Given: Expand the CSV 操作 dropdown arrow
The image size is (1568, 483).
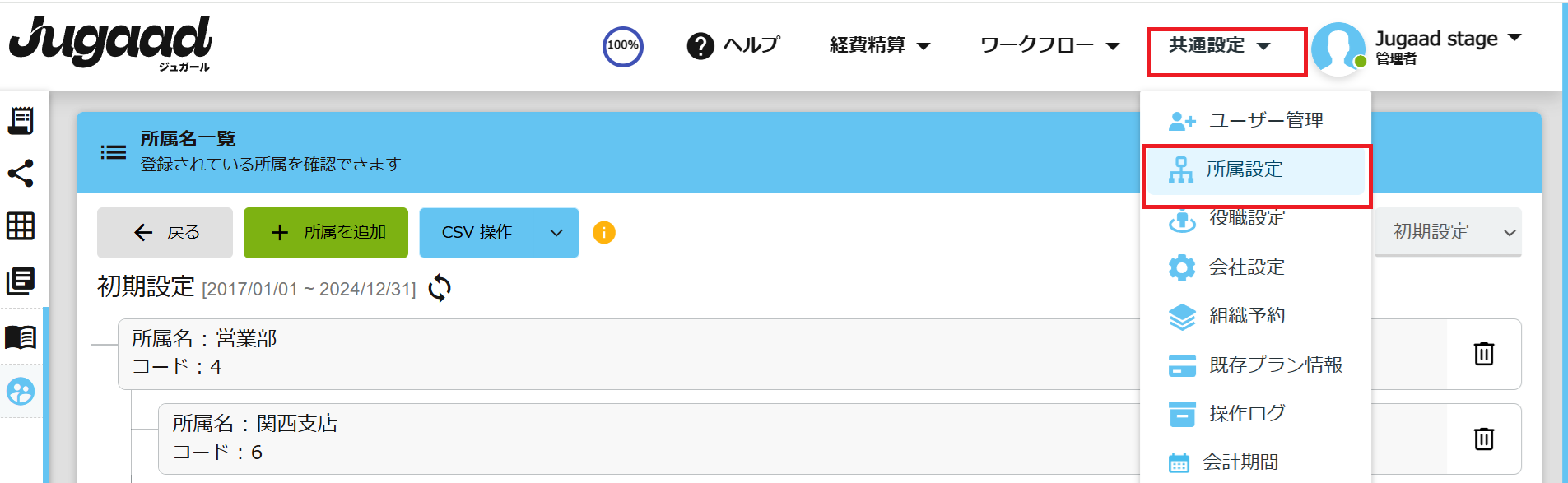Looking at the screenshot, I should 556,233.
